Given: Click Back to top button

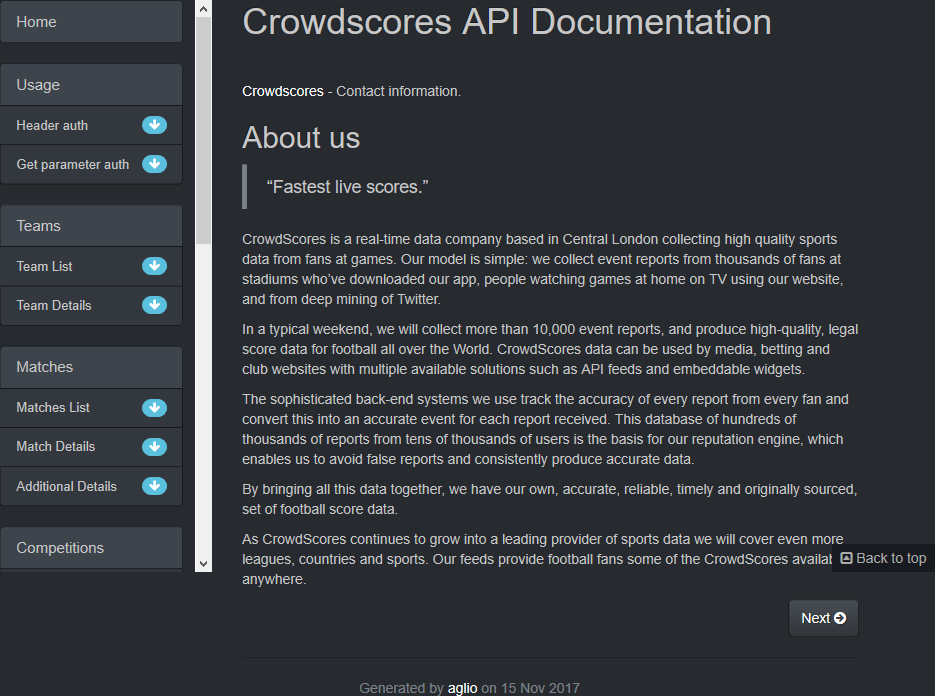Looking at the screenshot, I should click(884, 558).
